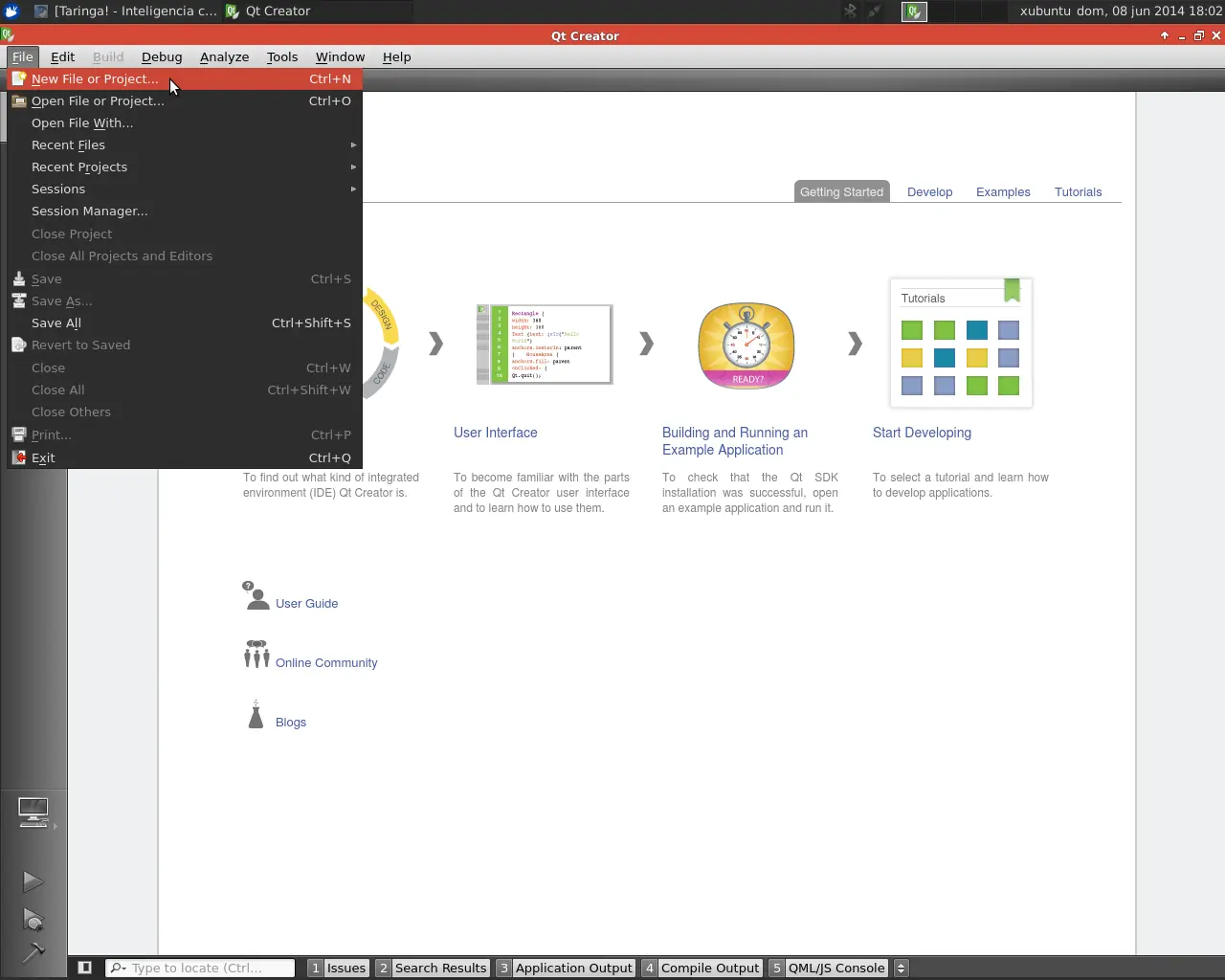The height and width of the screenshot is (980, 1225).
Task: Open the Window menu
Action: [x=341, y=56]
